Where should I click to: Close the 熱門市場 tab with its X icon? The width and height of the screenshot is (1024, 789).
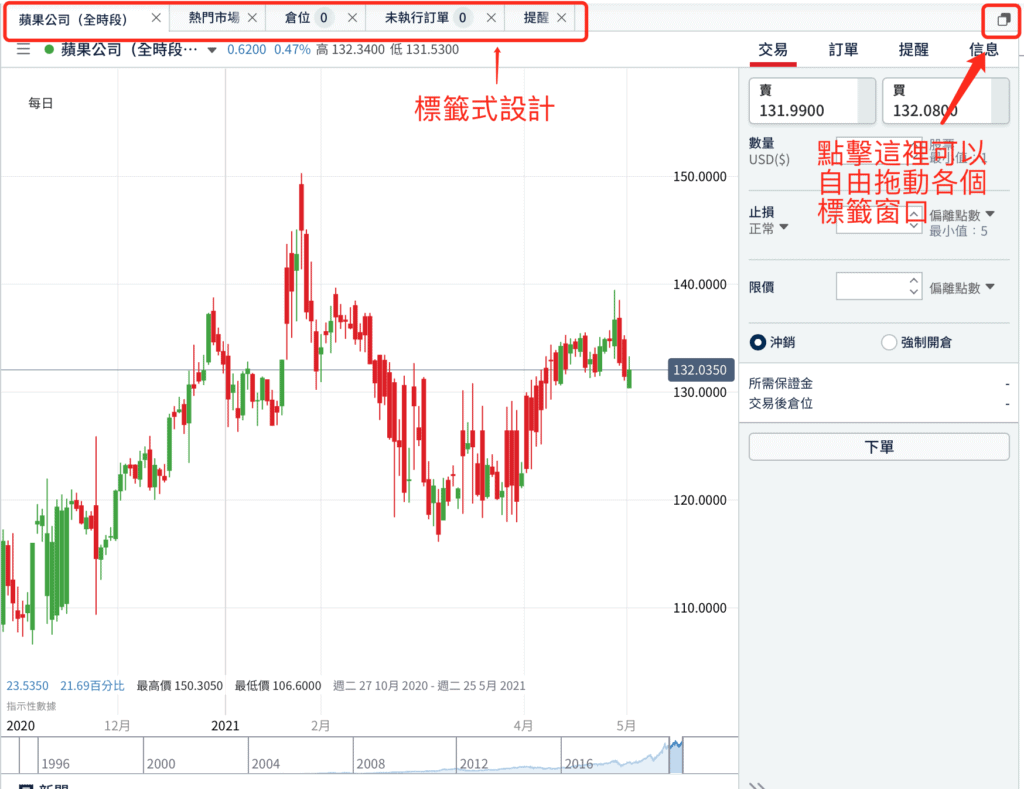[x=252, y=17]
